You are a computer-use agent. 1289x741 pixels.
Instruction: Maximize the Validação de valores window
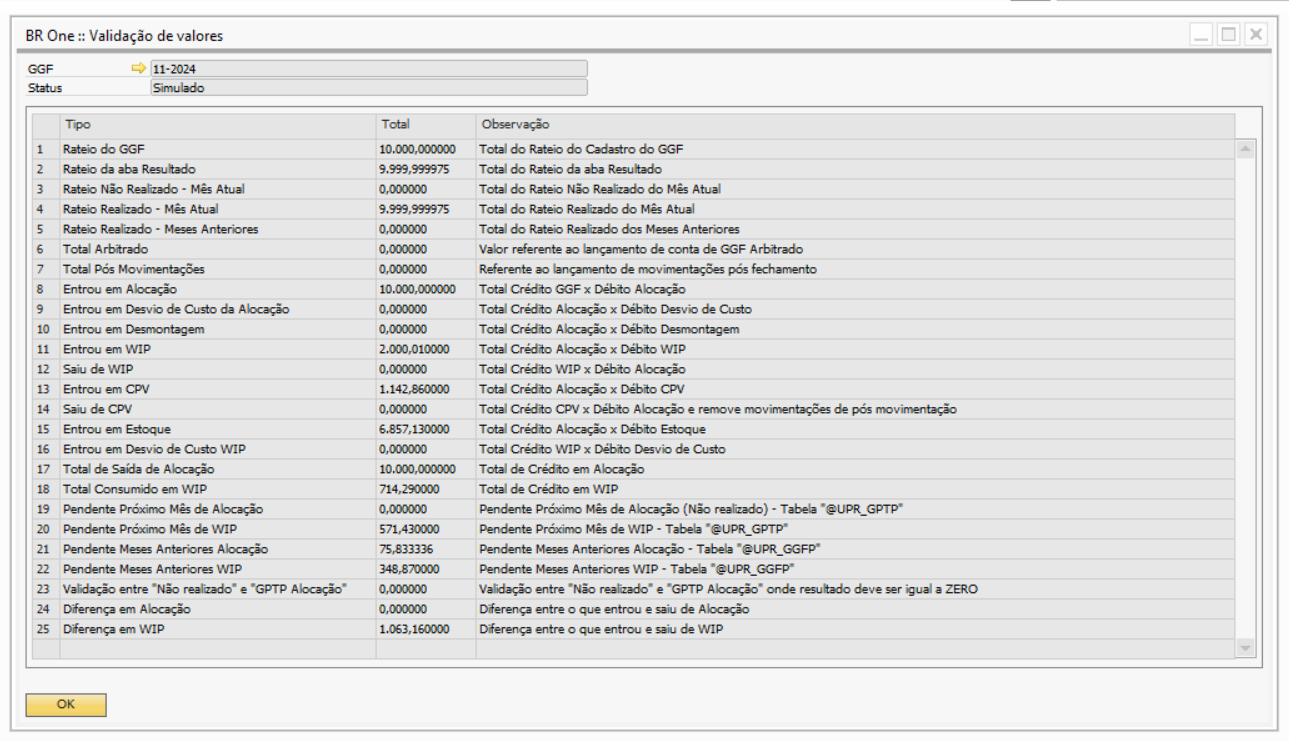coord(1228,34)
